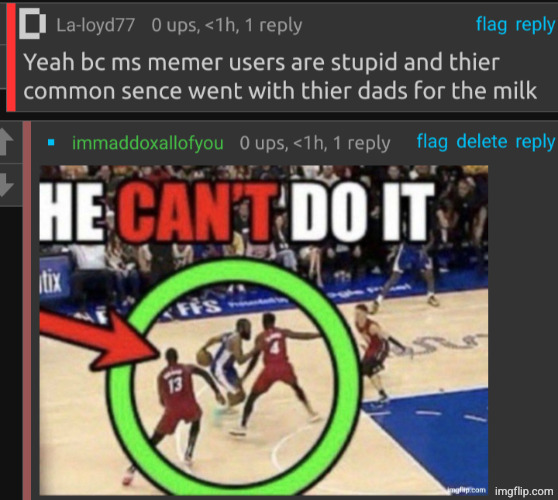Reply to the immaddoxallofyou comment
558x500 pixels.
[x=535, y=142]
